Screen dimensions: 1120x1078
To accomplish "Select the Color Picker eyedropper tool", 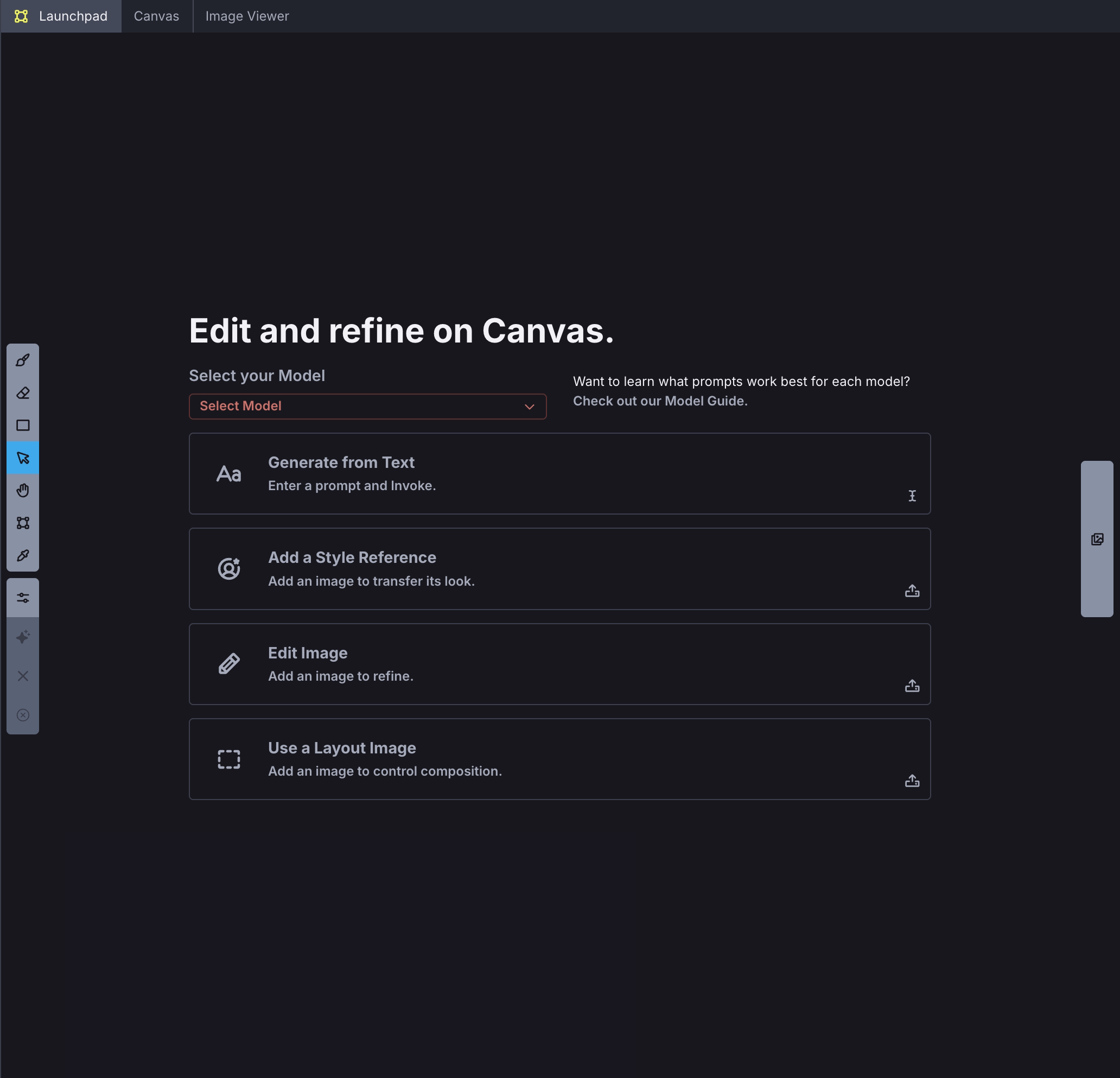I will [23, 556].
